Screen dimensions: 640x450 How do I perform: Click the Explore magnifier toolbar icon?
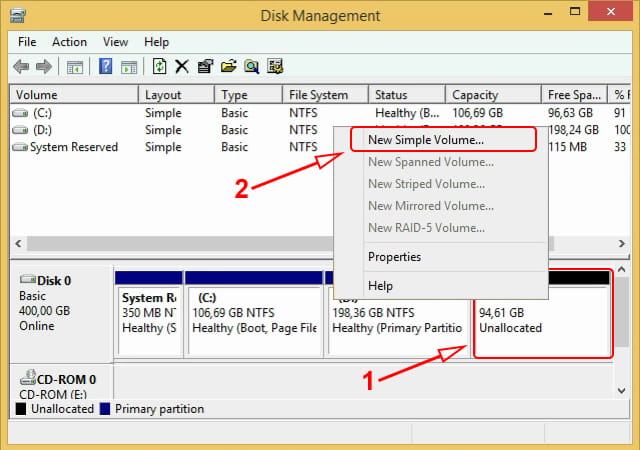click(252, 66)
